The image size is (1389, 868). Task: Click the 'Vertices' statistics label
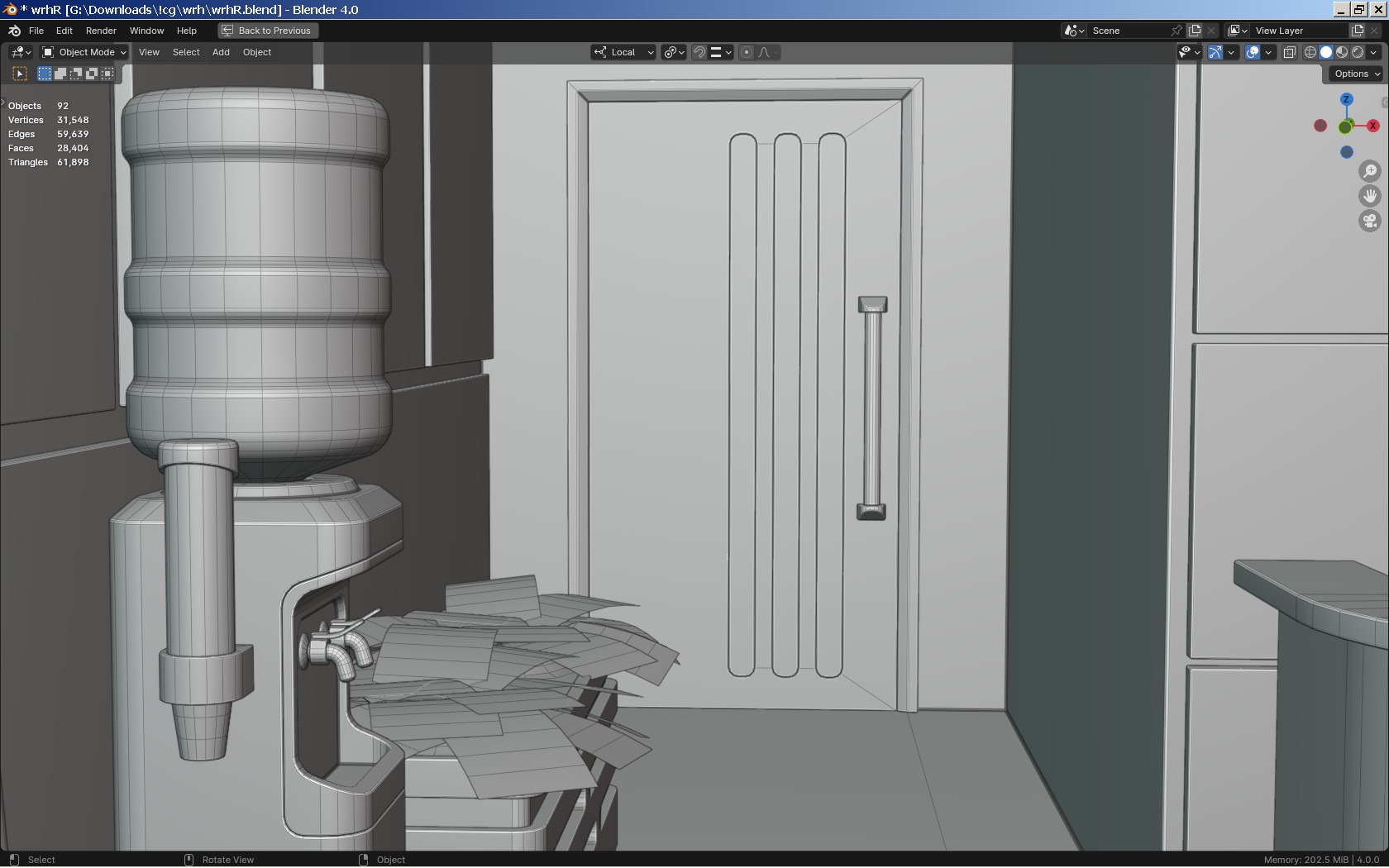pyautogui.click(x=26, y=120)
